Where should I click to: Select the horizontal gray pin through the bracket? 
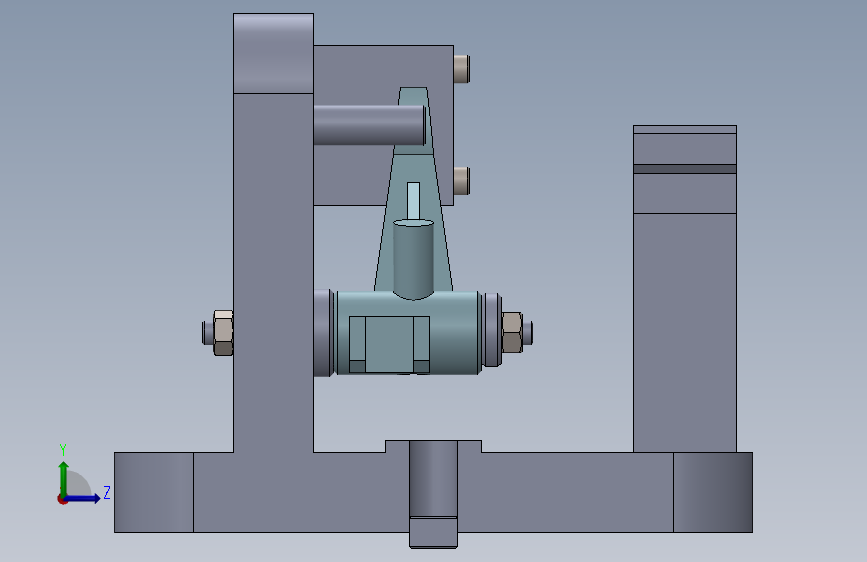coord(369,125)
